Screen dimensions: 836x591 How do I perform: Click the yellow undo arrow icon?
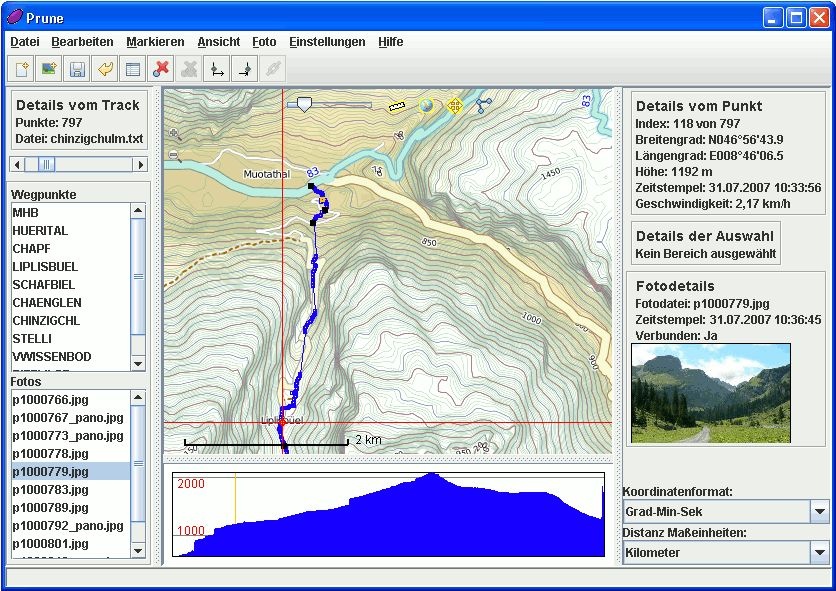104,69
